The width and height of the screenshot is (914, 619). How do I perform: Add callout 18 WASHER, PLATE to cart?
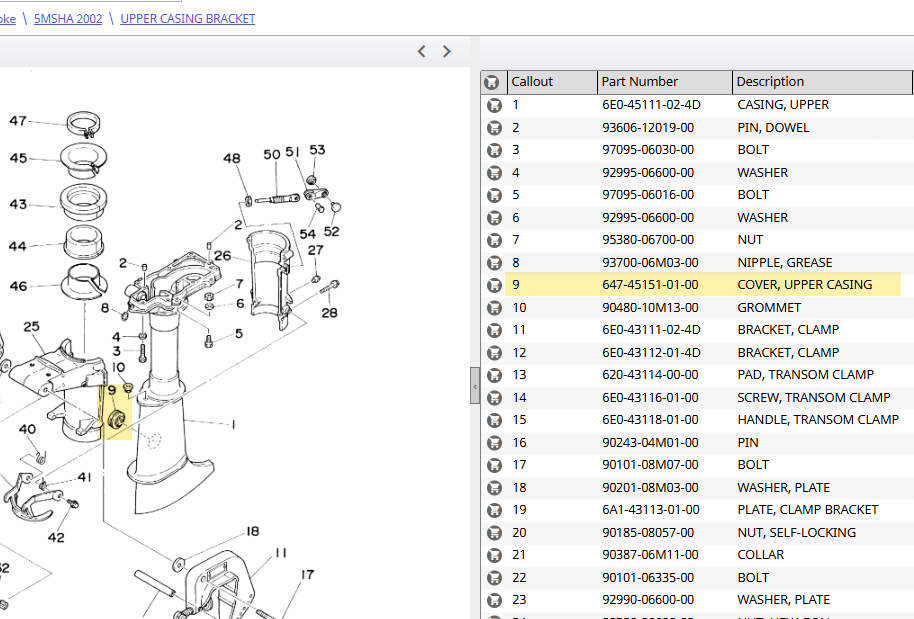coord(494,488)
